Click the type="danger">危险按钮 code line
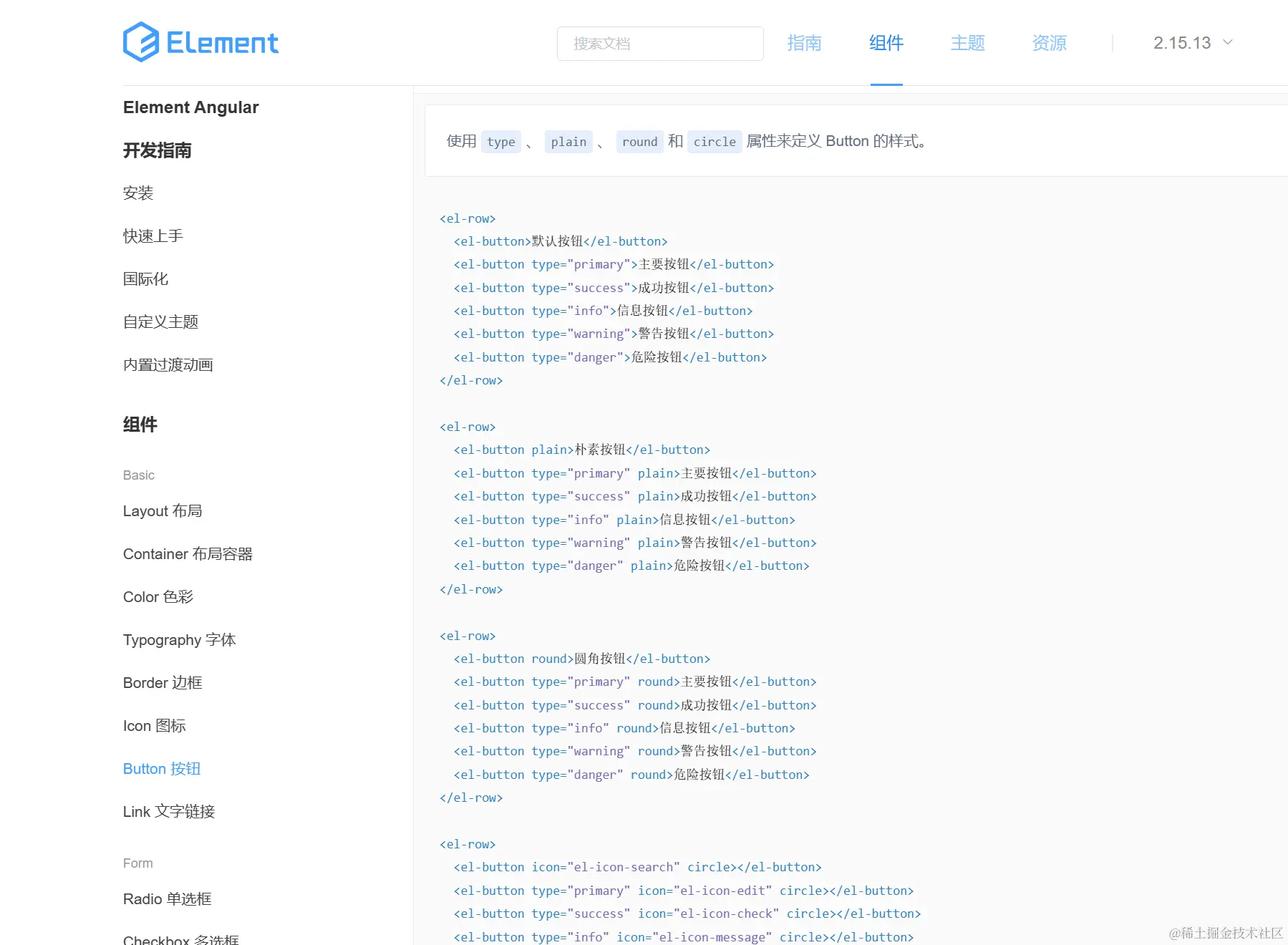 pyautogui.click(x=610, y=357)
